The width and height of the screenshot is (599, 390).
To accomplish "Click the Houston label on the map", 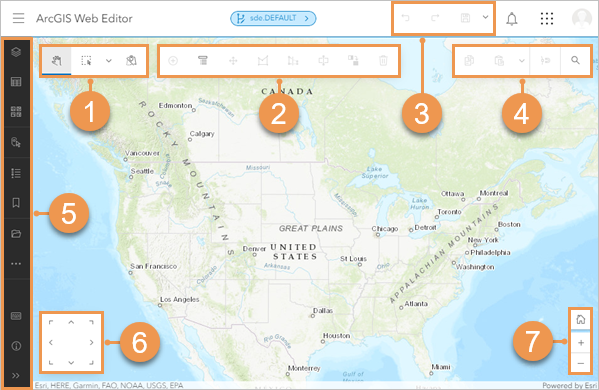I will click(336, 335).
